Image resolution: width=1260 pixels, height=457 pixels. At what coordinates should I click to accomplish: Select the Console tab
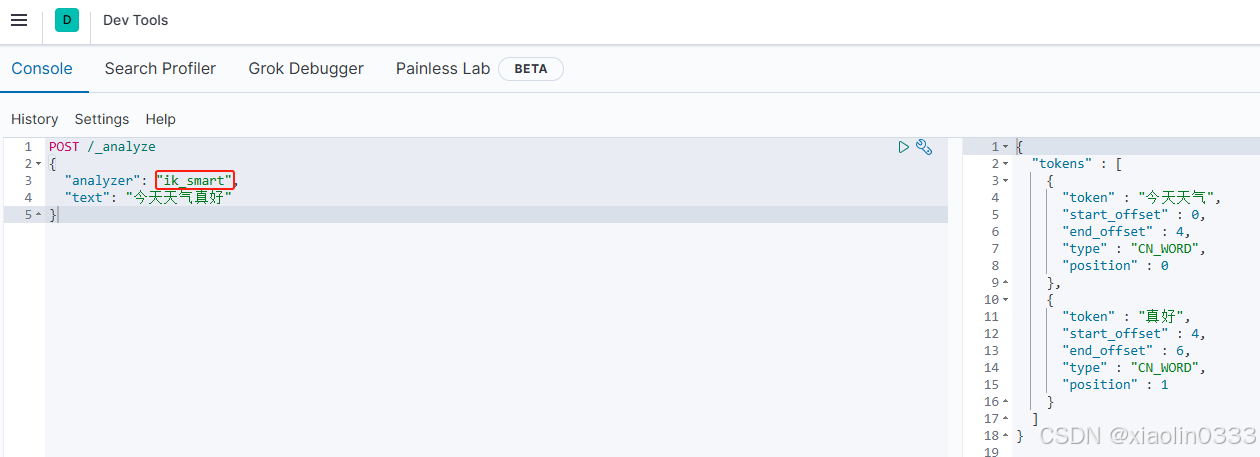[x=42, y=69]
